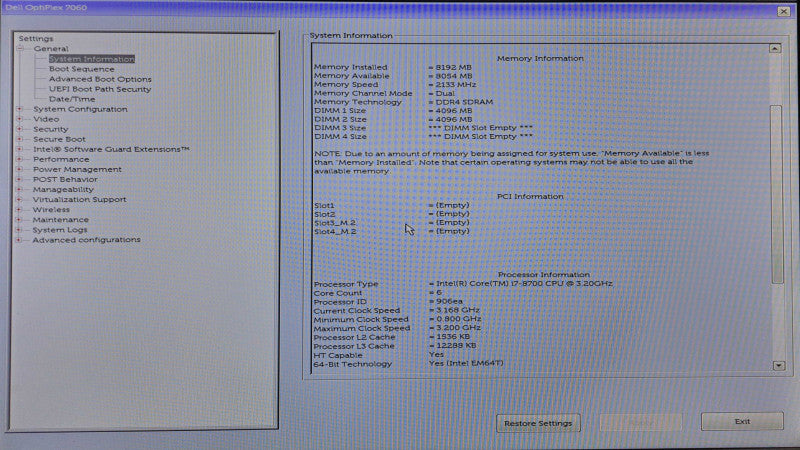This screenshot has width=800, height=450.
Task: Expand Intel Software Guard Extensions node
Action: (20, 149)
